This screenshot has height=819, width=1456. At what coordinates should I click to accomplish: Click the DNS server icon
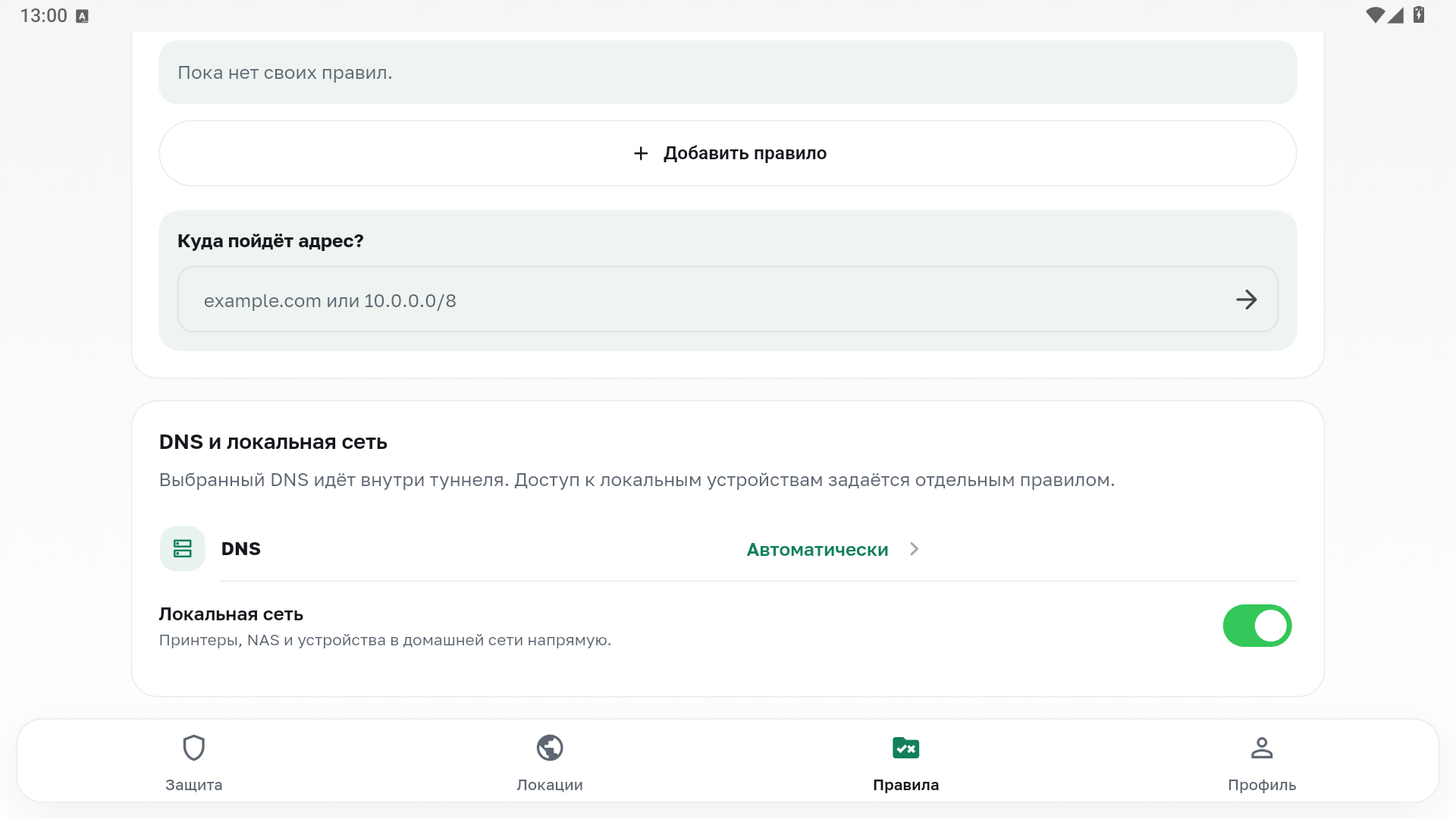[x=183, y=548]
